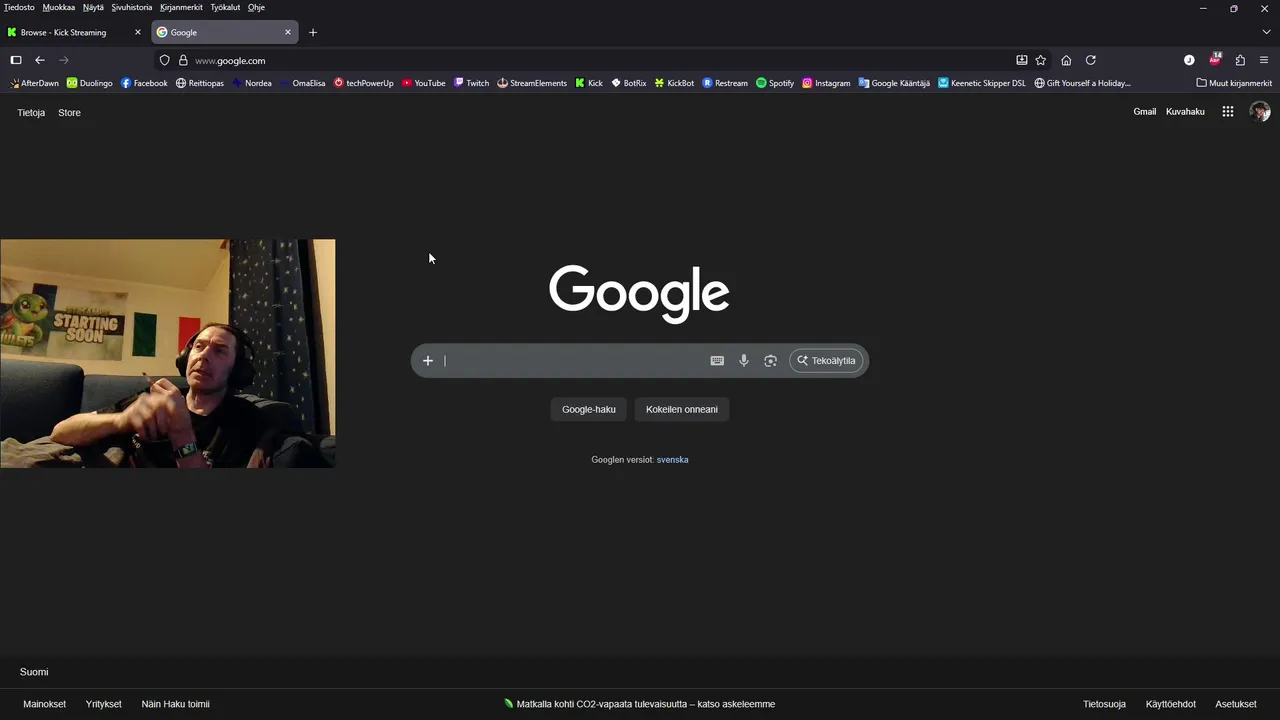Click plus icon in search box
The height and width of the screenshot is (720, 1280).
point(428,360)
